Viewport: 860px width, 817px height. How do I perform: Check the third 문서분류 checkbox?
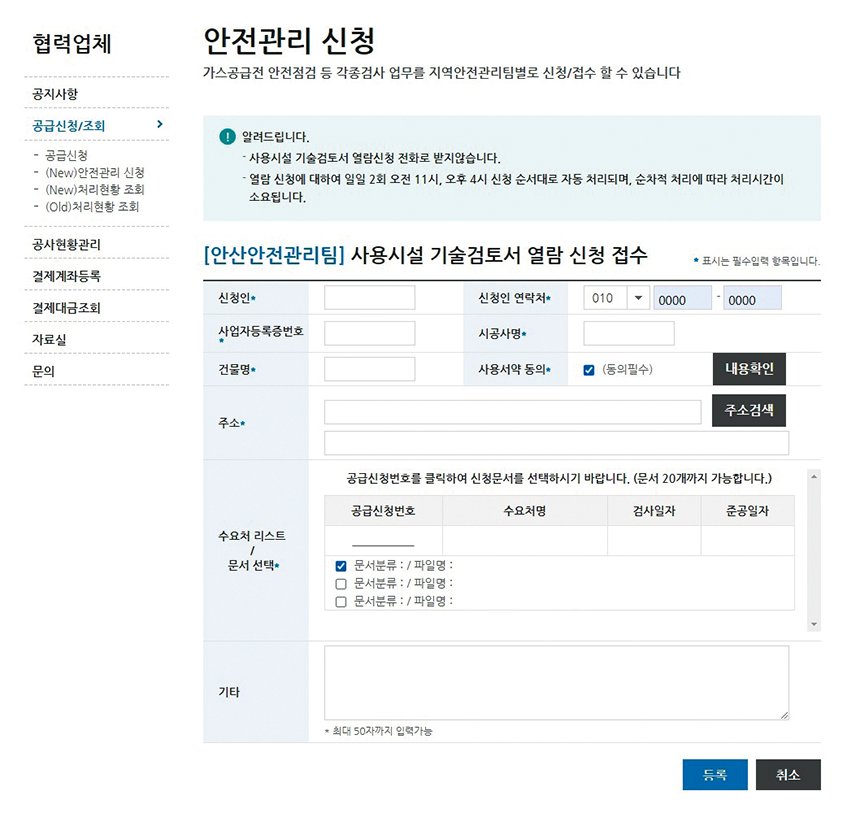pos(341,602)
